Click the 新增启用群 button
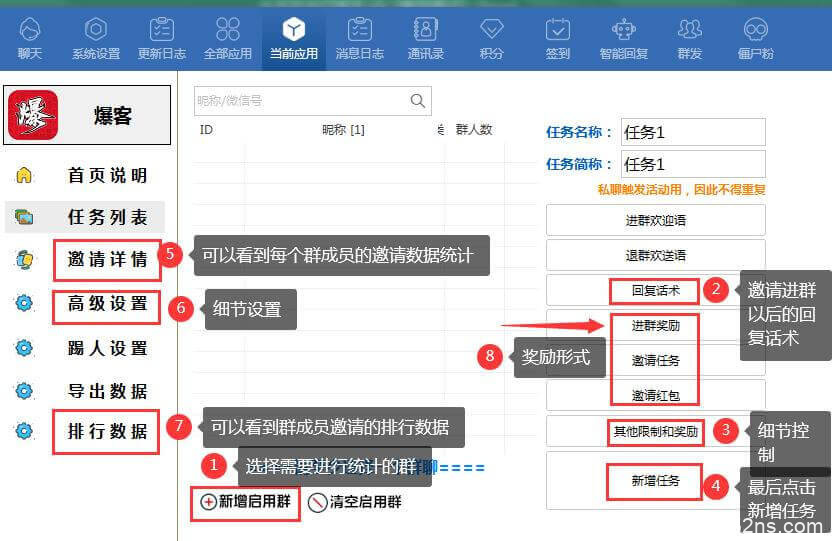832x541 pixels. (246, 502)
